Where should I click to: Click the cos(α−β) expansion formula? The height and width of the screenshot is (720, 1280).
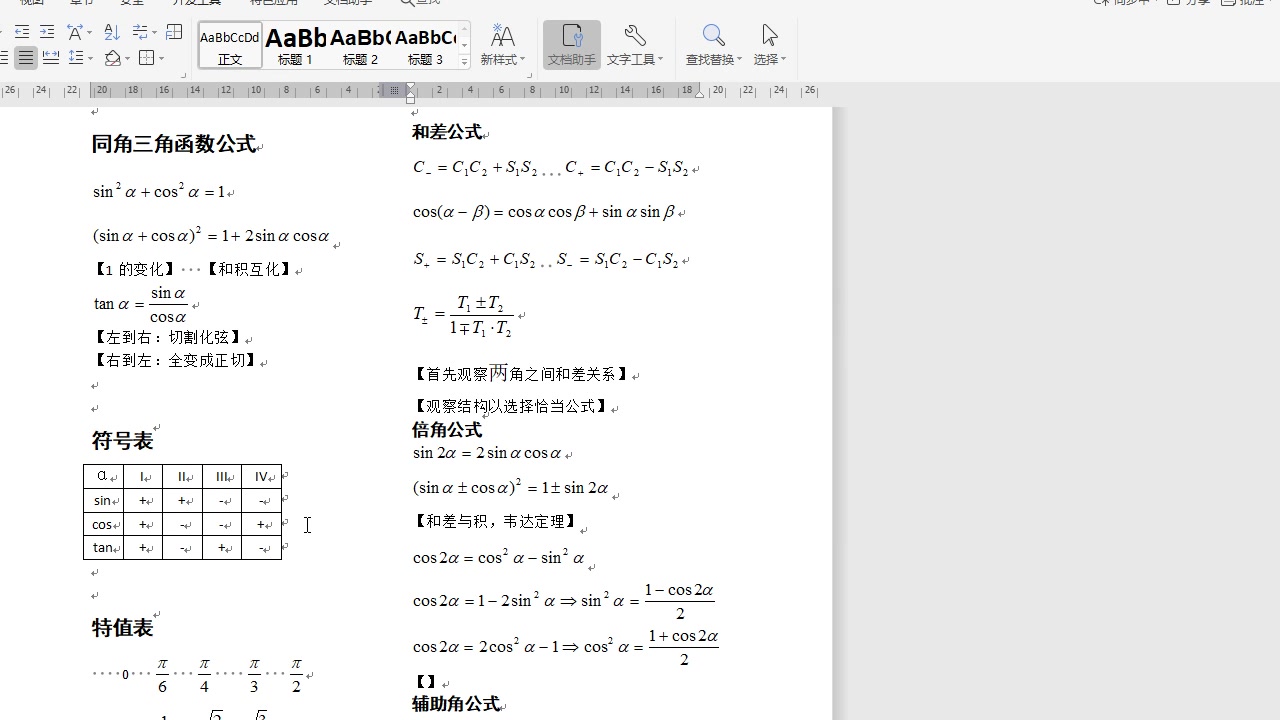[544, 212]
